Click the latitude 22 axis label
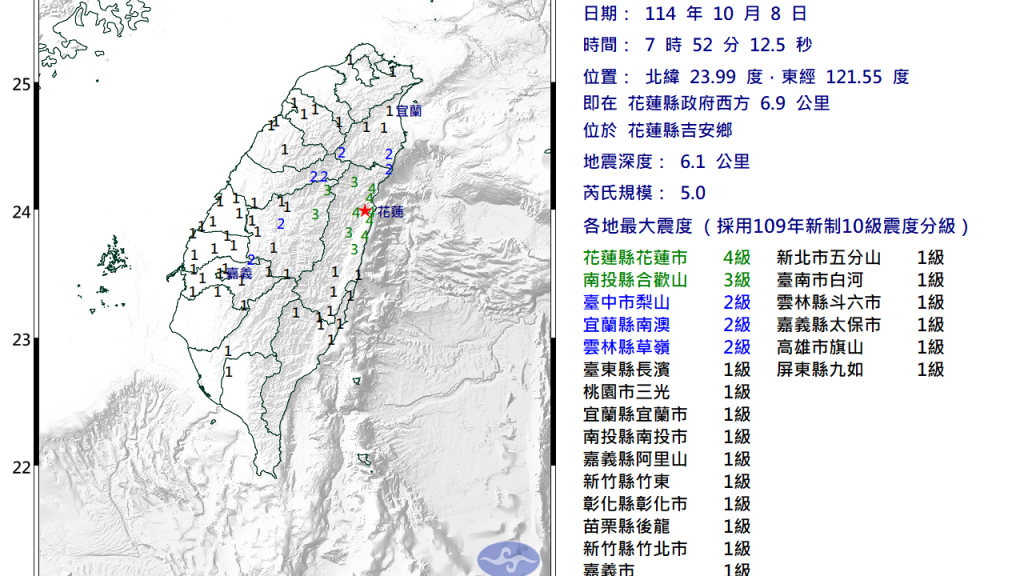The height and width of the screenshot is (576, 1024). pos(20,466)
